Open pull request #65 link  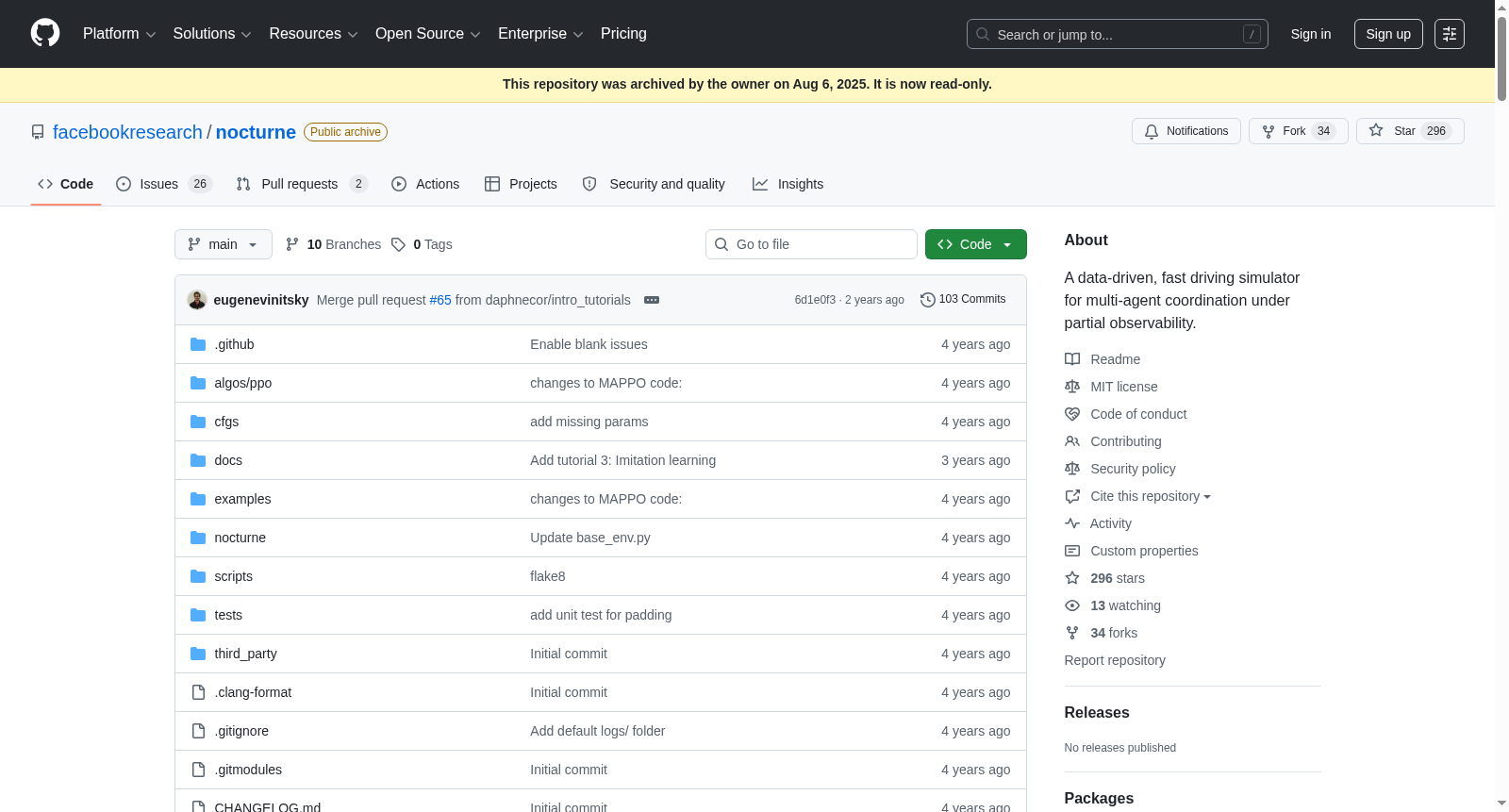point(440,300)
